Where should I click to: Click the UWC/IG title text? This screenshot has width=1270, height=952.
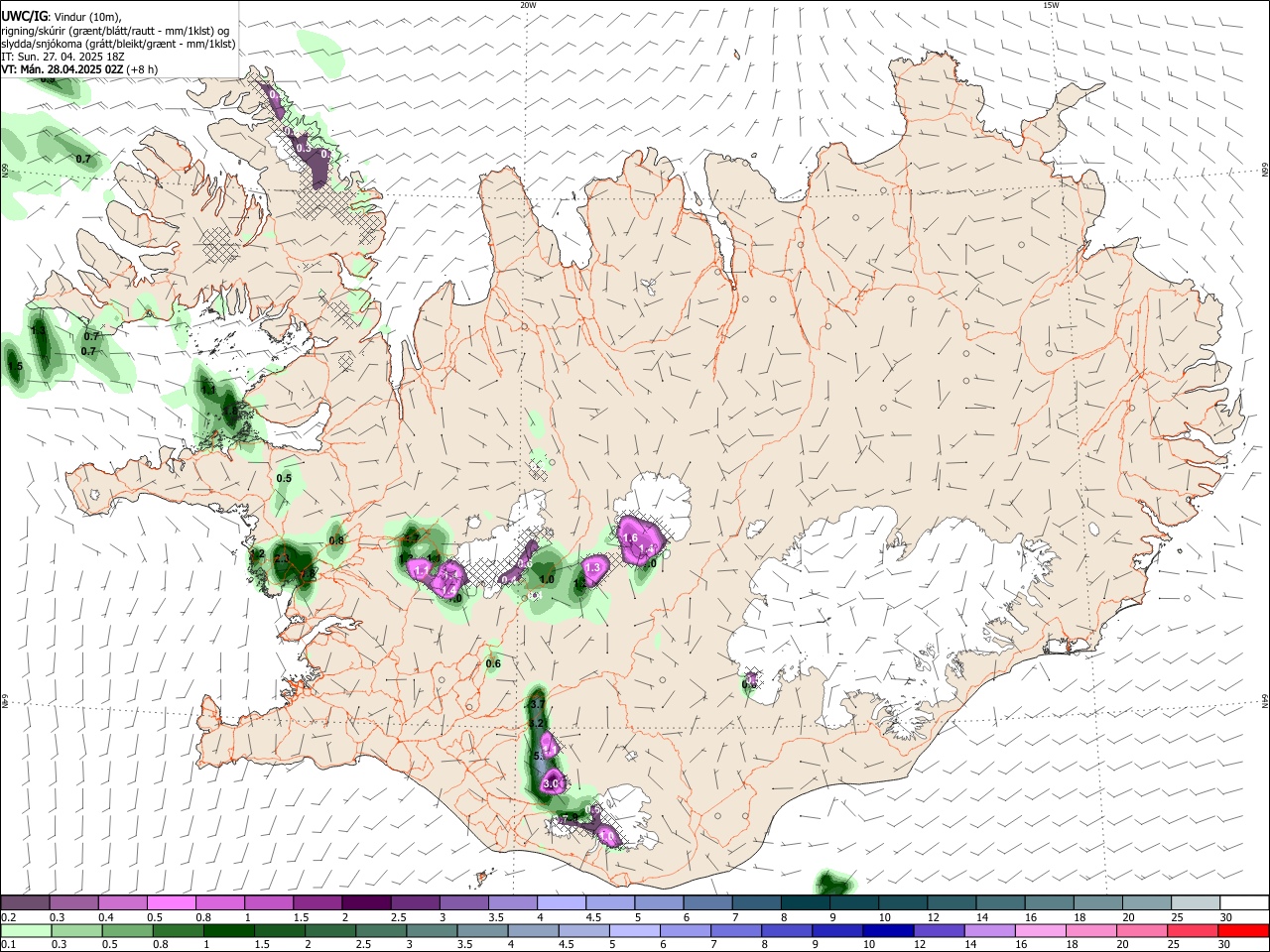25,17
